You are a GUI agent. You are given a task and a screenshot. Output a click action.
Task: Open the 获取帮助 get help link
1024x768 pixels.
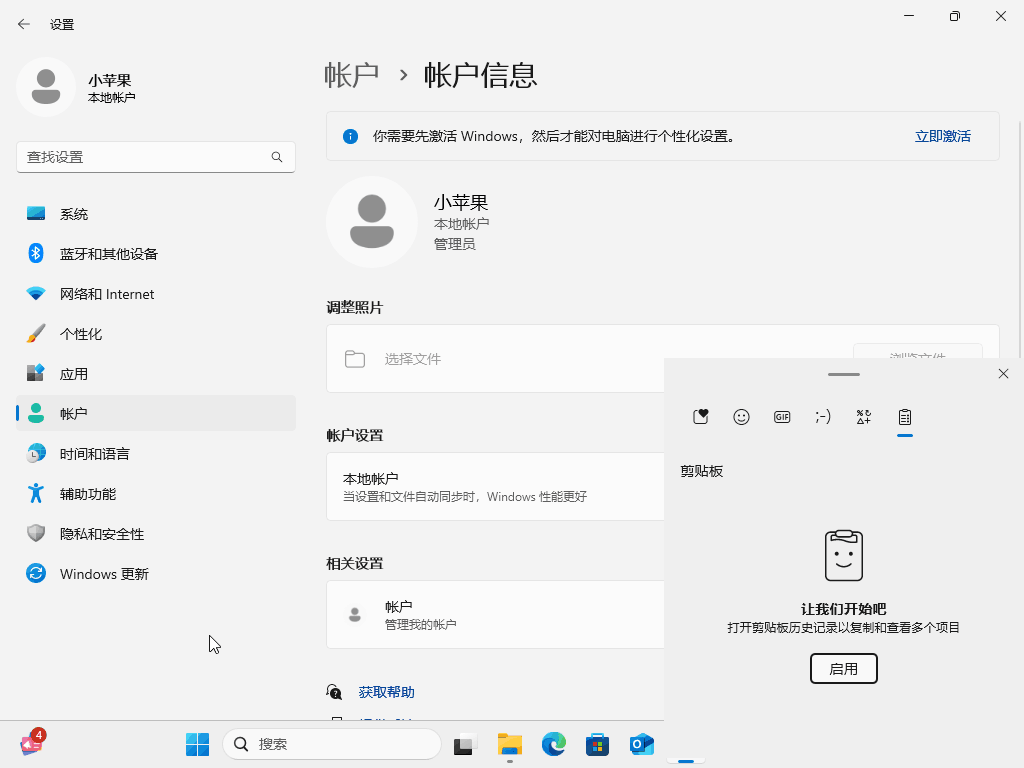click(x=387, y=692)
